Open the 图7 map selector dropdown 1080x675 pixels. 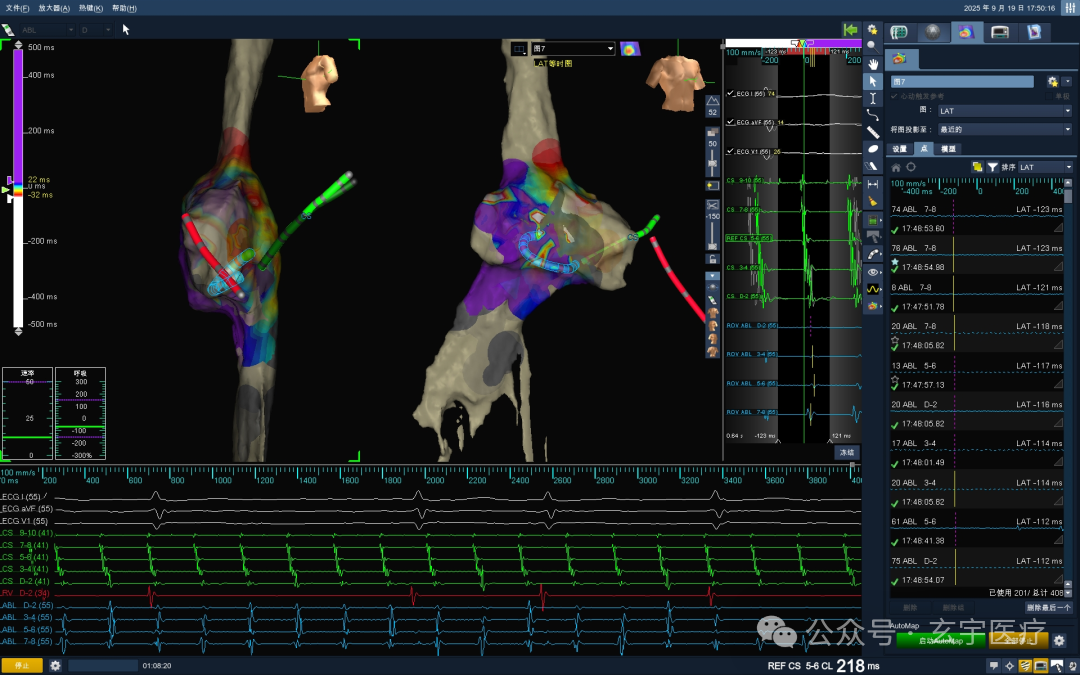[573, 49]
